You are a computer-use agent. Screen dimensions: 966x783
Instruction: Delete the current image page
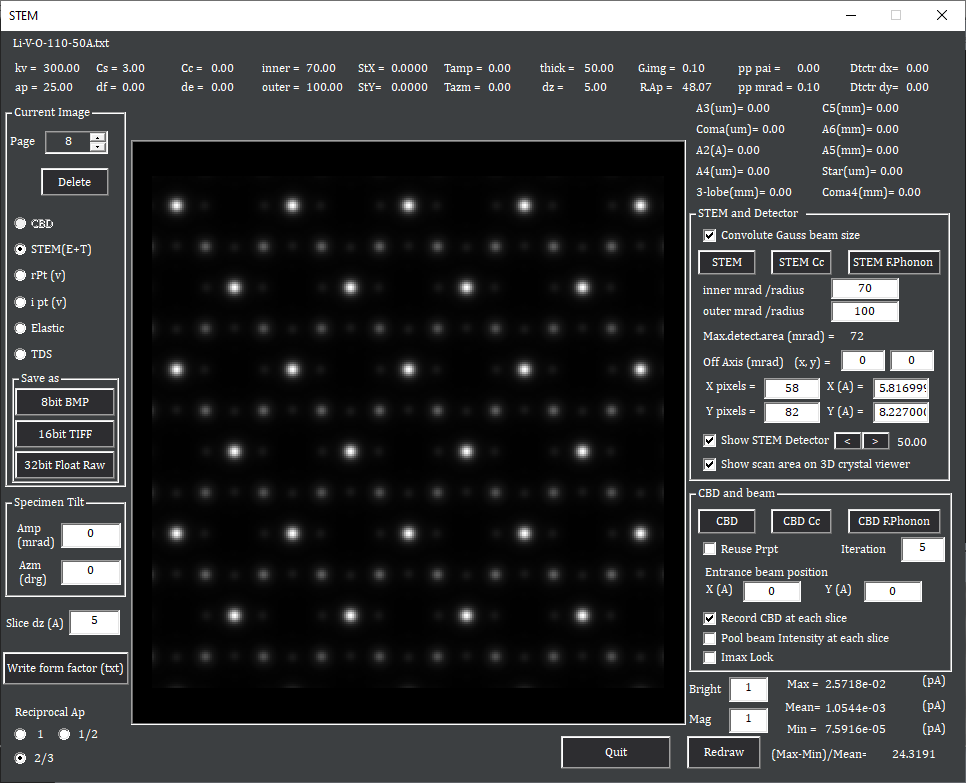[x=75, y=182]
